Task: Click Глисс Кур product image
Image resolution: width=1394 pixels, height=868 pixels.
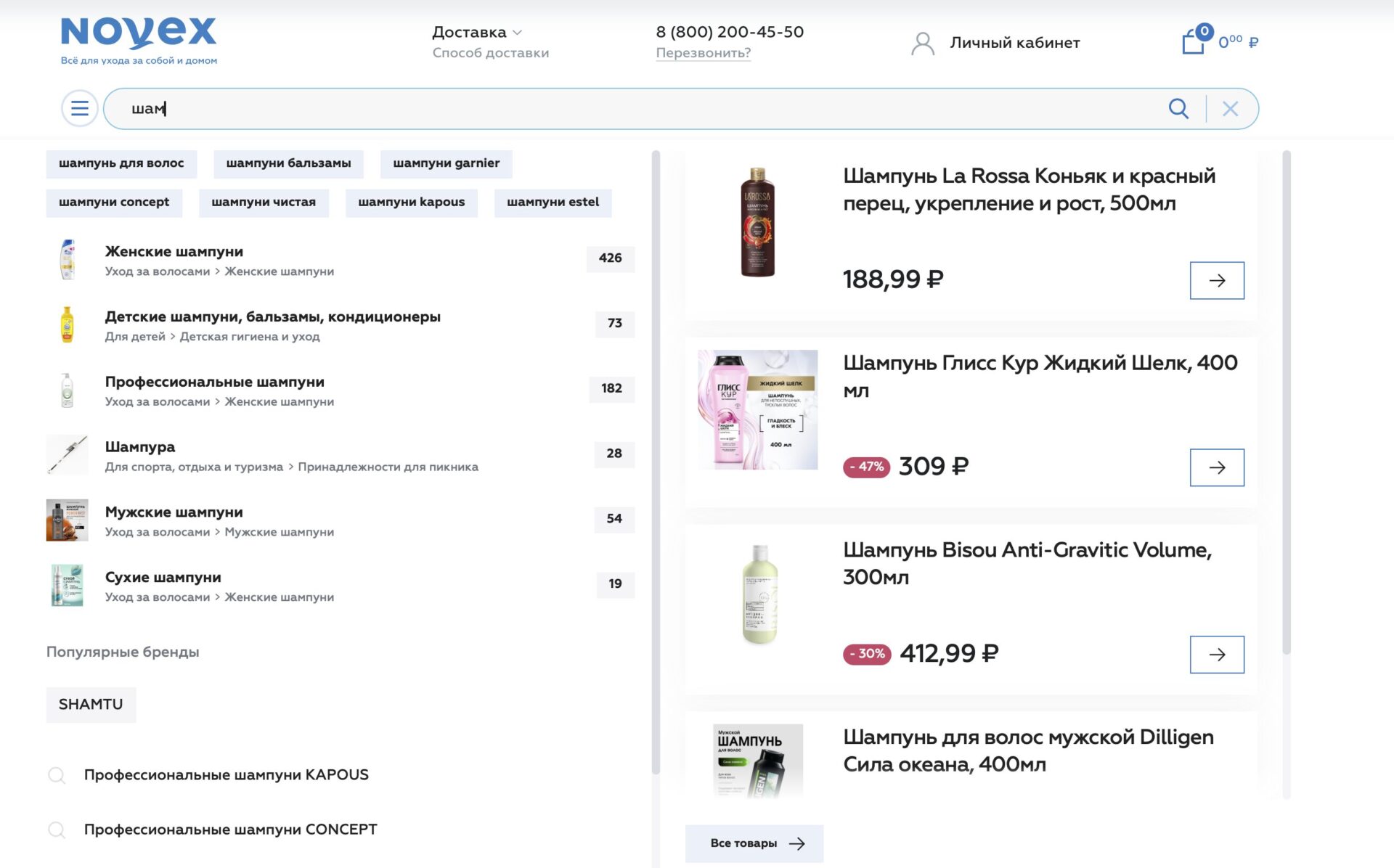Action: (757, 409)
